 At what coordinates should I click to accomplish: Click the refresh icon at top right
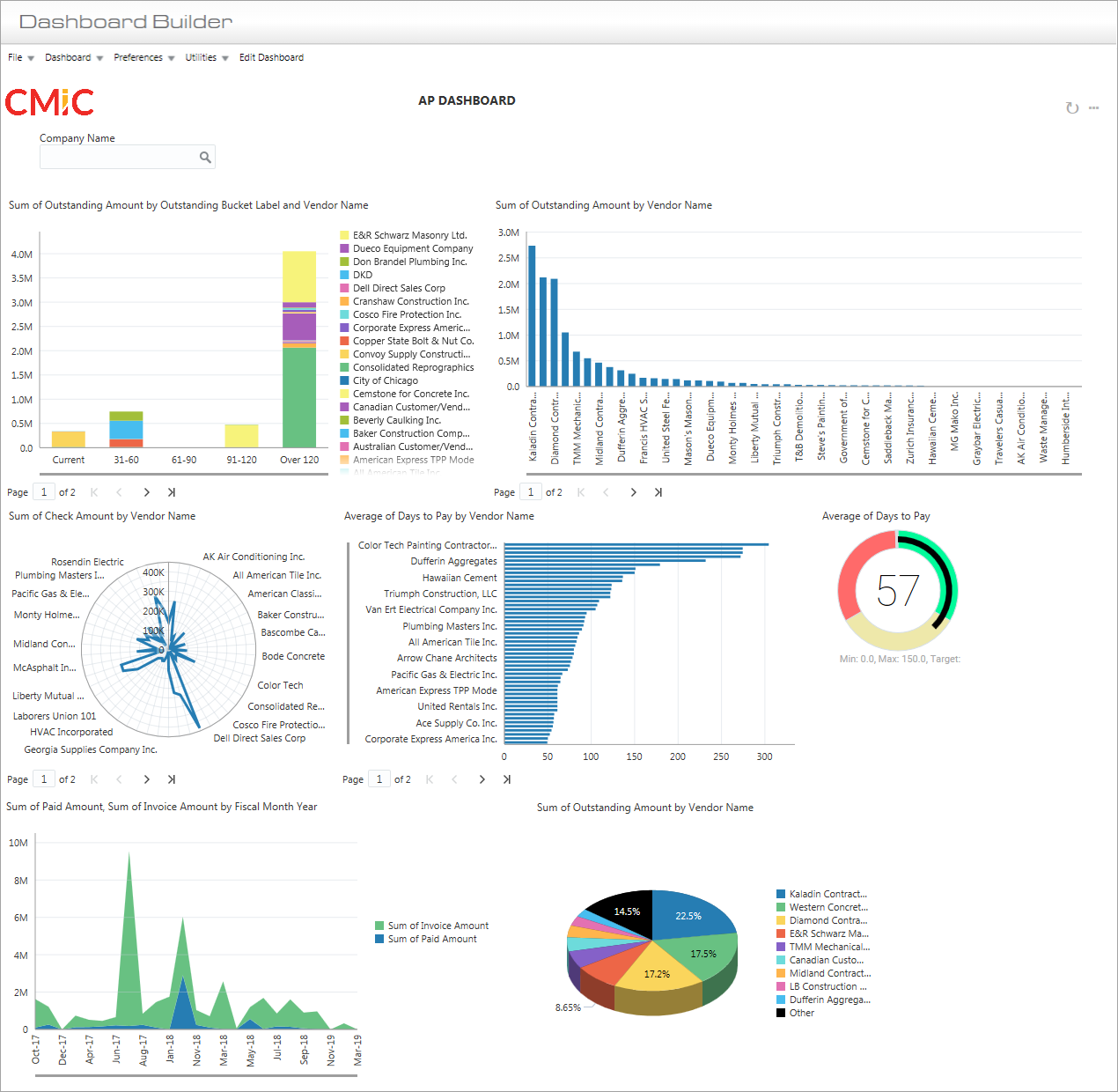point(1071,107)
